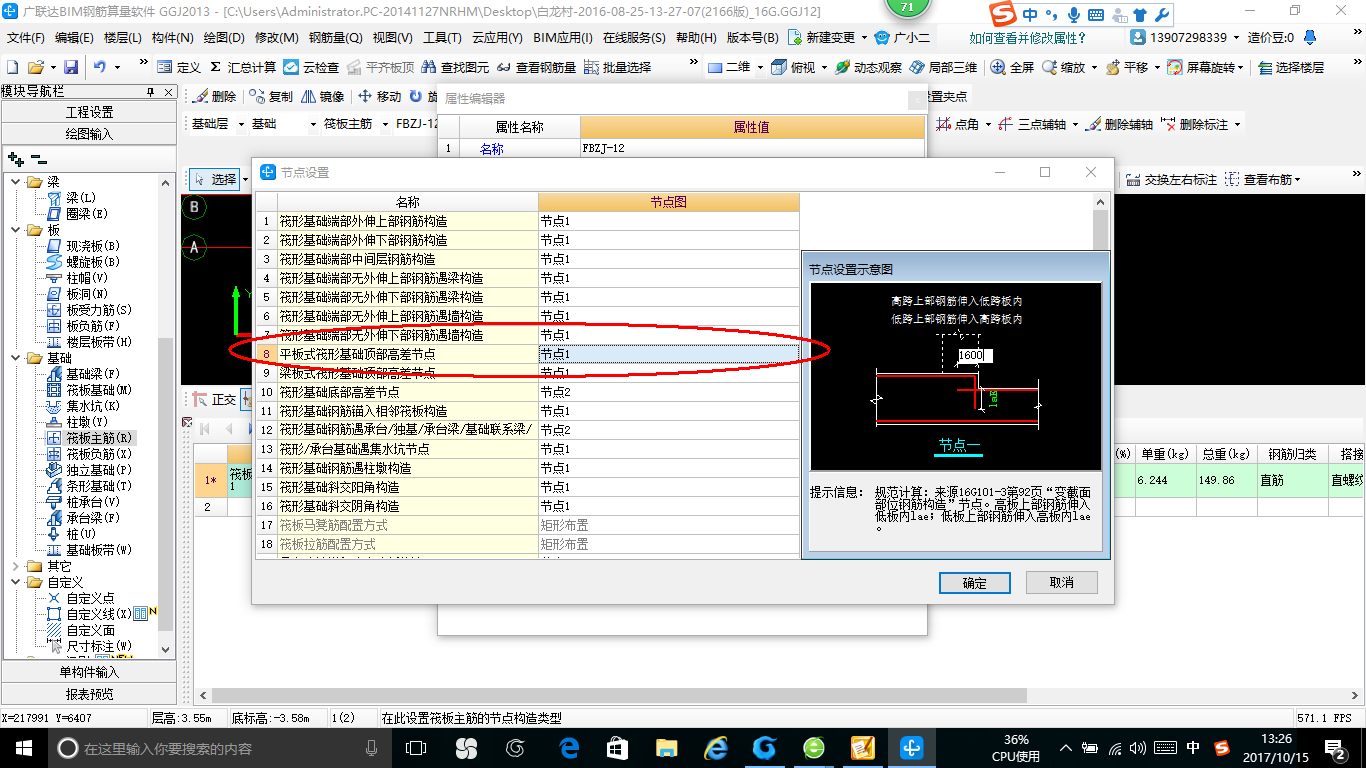Click 全屏 full screen tool

tap(1013, 67)
